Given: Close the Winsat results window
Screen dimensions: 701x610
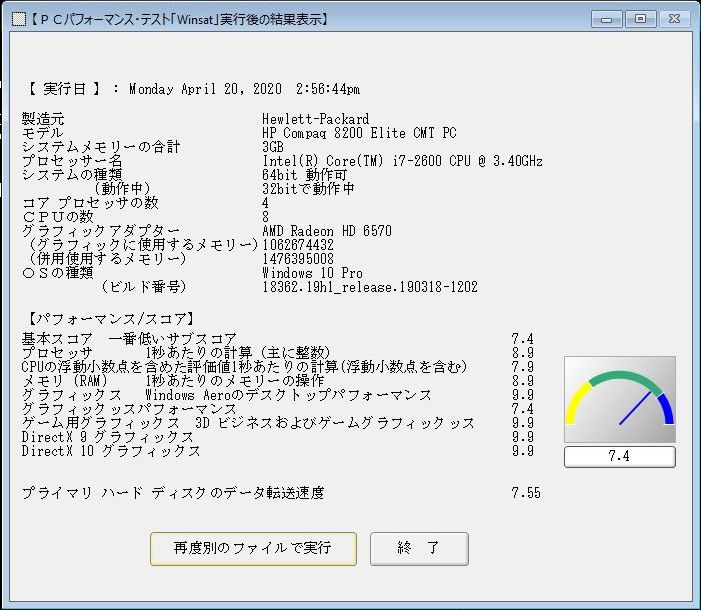Looking at the screenshot, I should (x=674, y=19).
